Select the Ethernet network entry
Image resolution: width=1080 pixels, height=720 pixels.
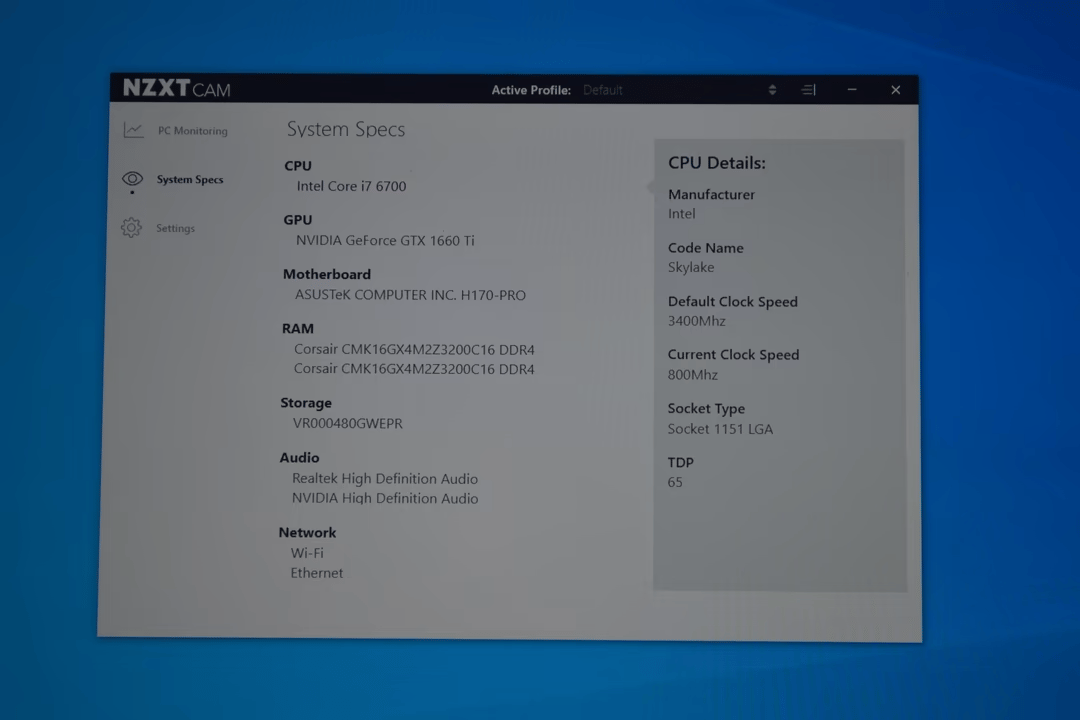317,573
